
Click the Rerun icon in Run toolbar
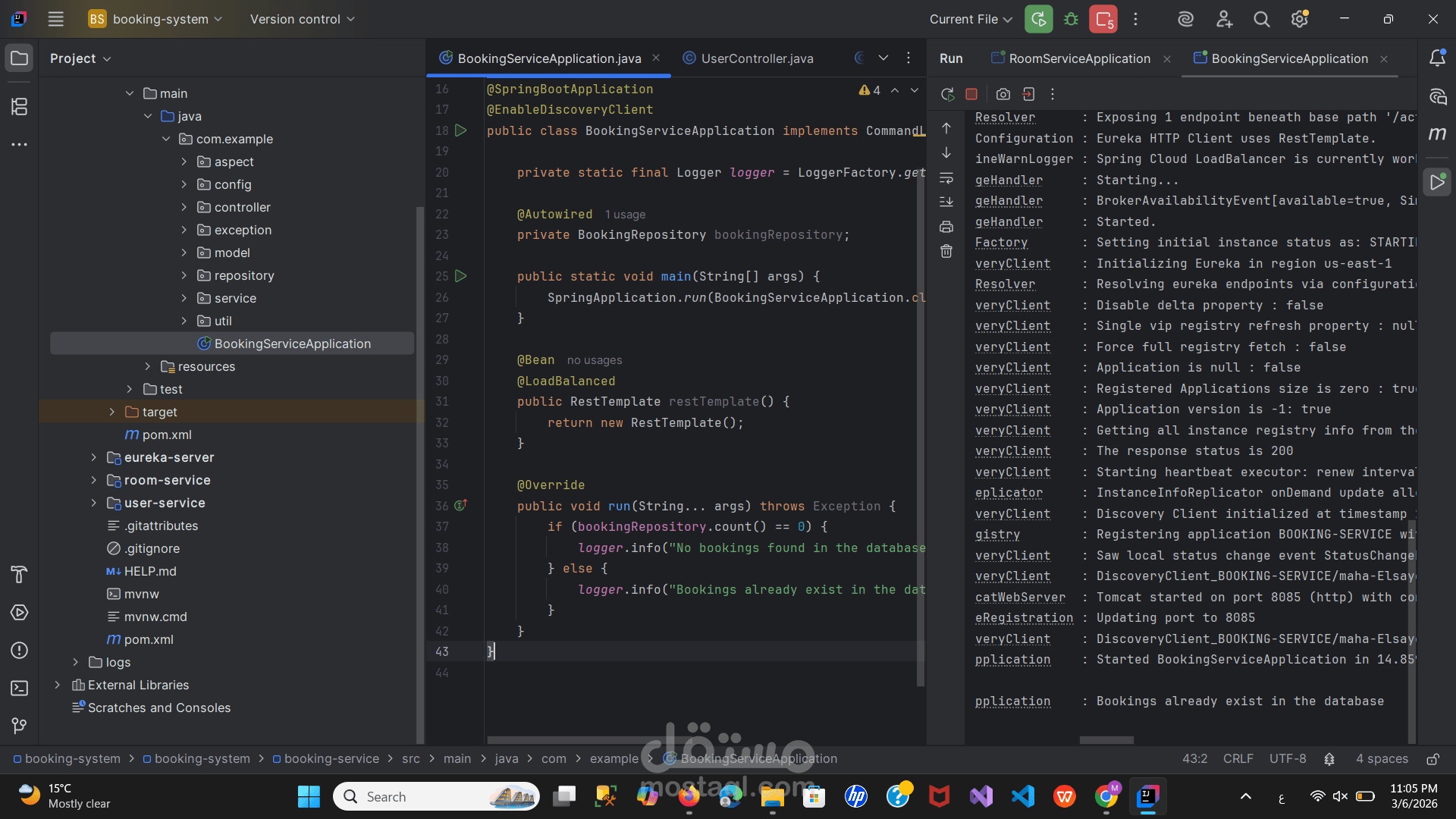(x=947, y=94)
